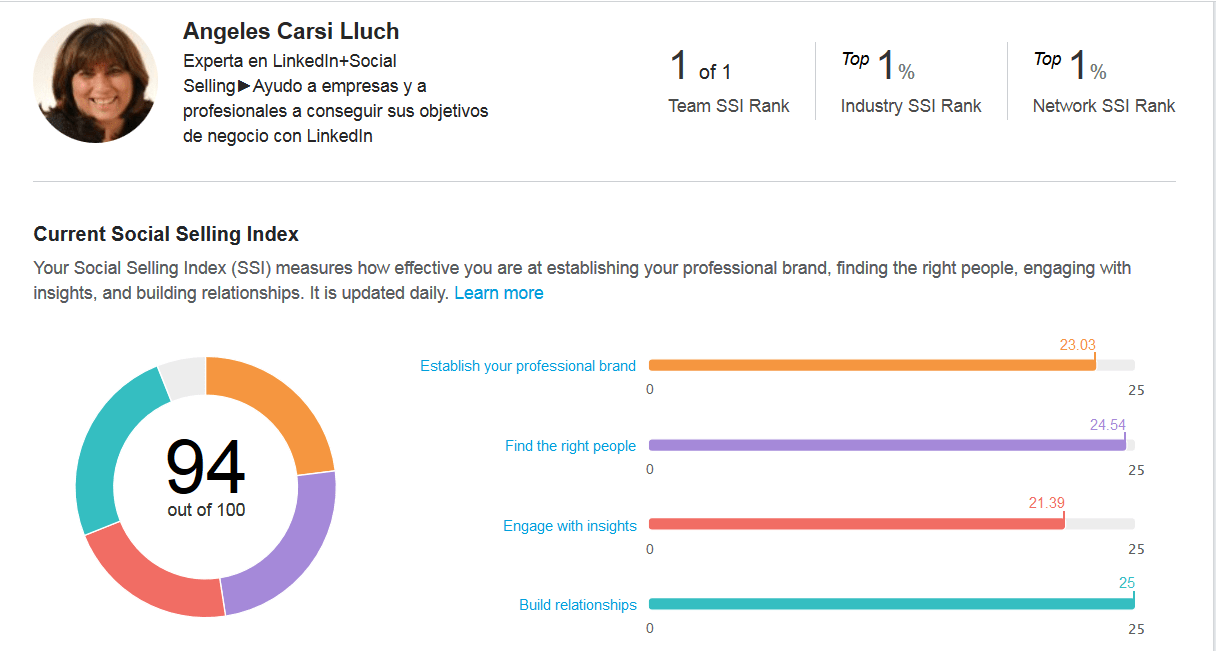Open the Learn more link

[498, 293]
